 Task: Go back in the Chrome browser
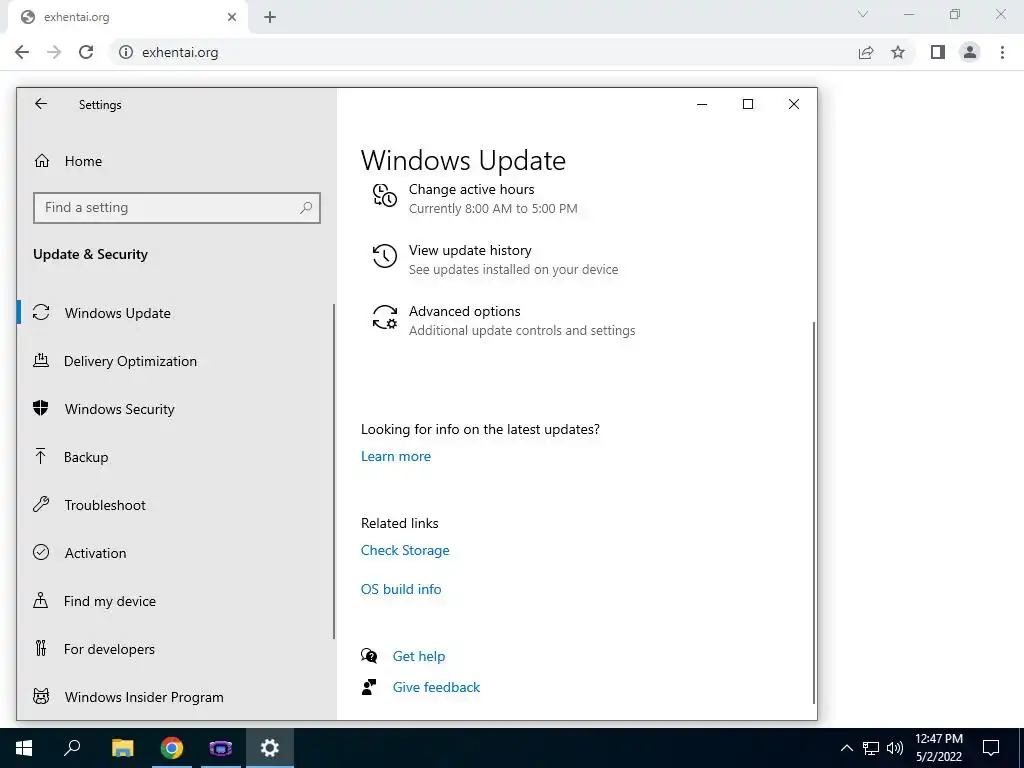pyautogui.click(x=22, y=52)
